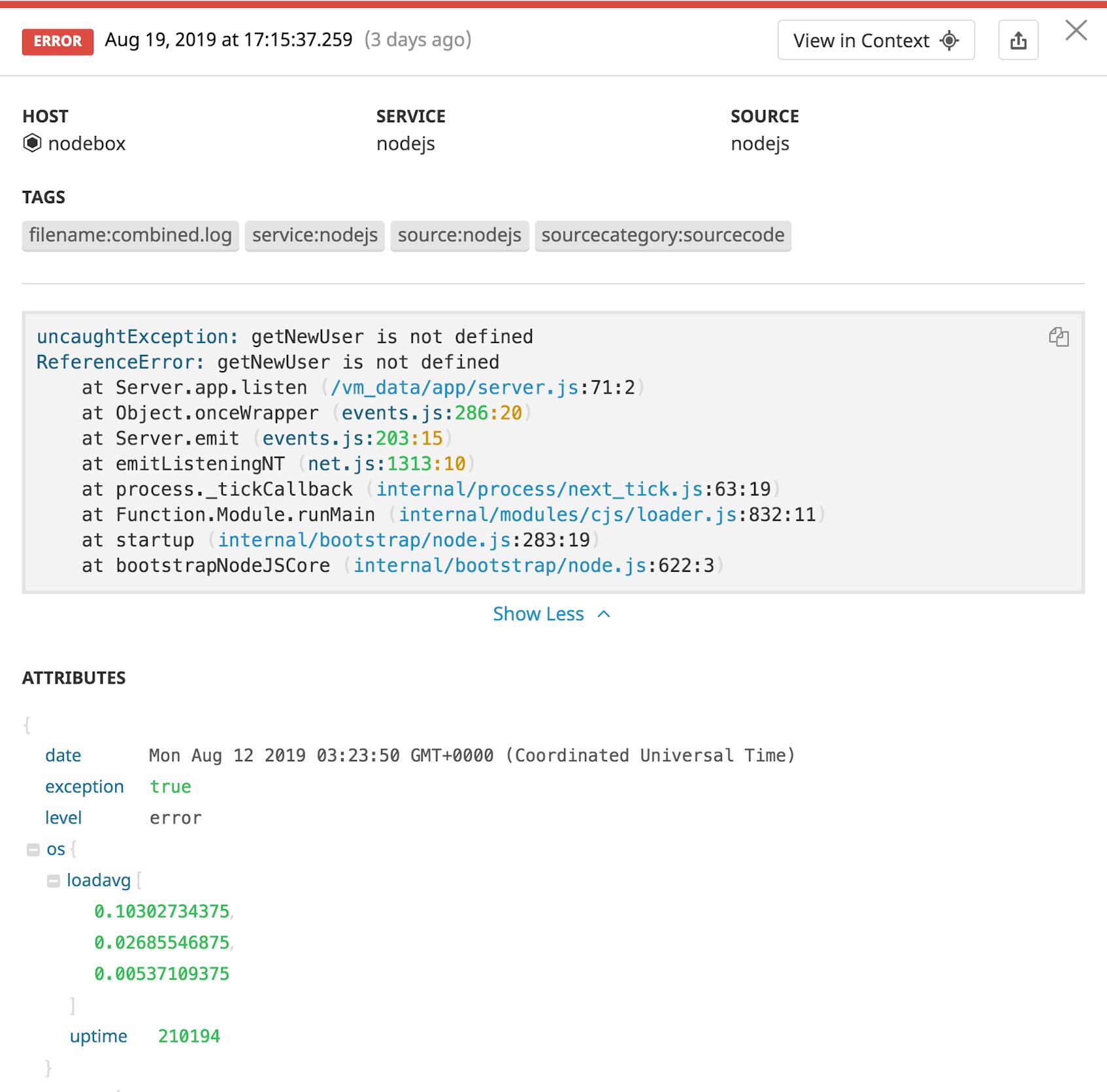Click the date attribute key
The height and width of the screenshot is (1092, 1107).
coord(63,755)
